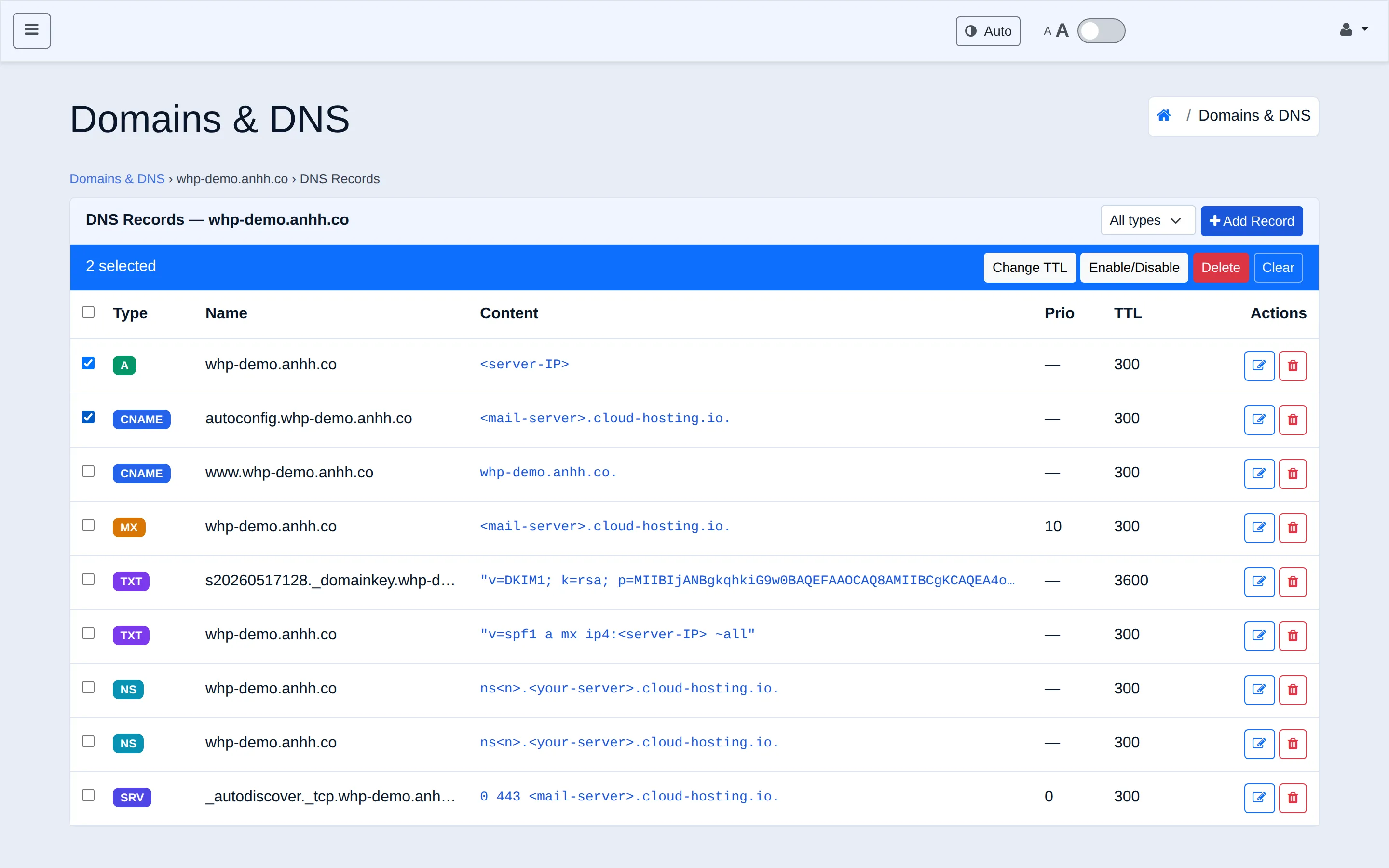The image size is (1389, 868).
Task: Edit the second NS record
Action: pos(1259,744)
